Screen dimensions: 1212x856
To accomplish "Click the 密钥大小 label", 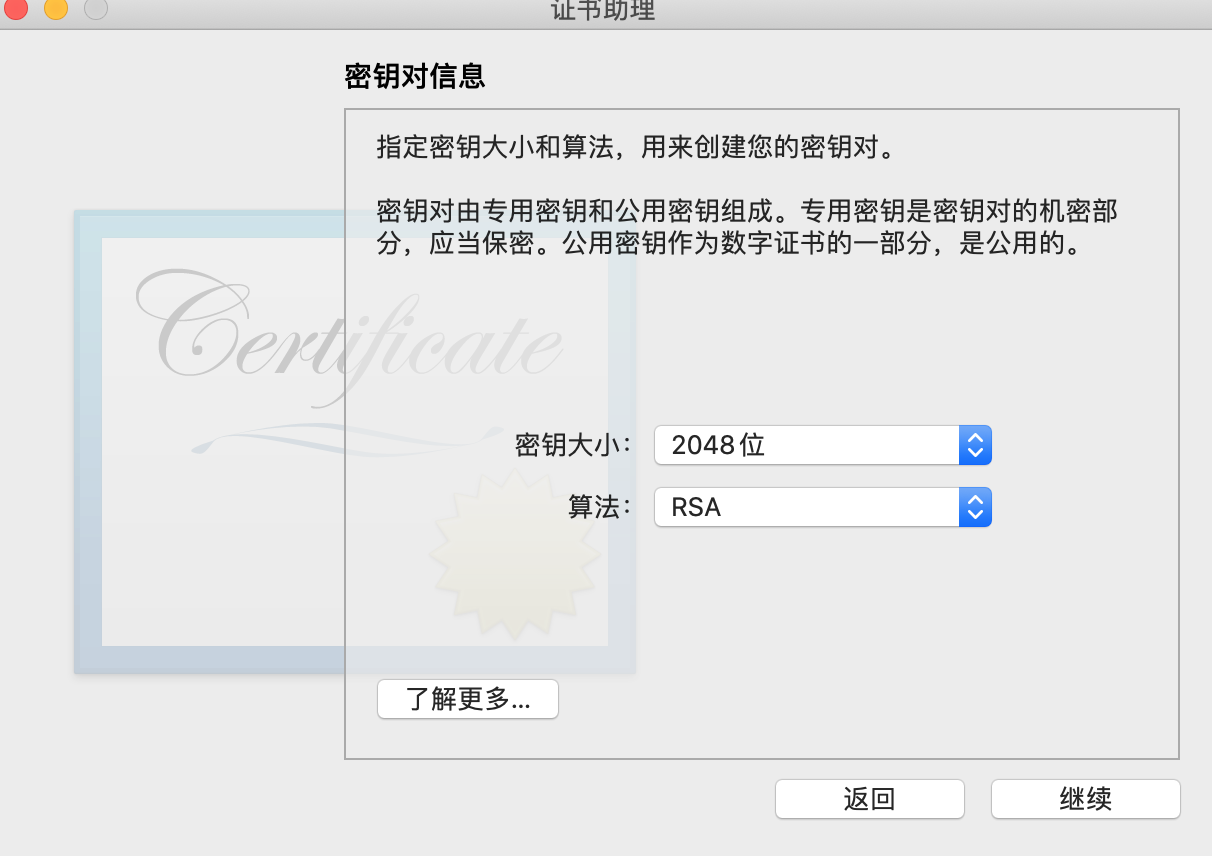I will point(574,445).
